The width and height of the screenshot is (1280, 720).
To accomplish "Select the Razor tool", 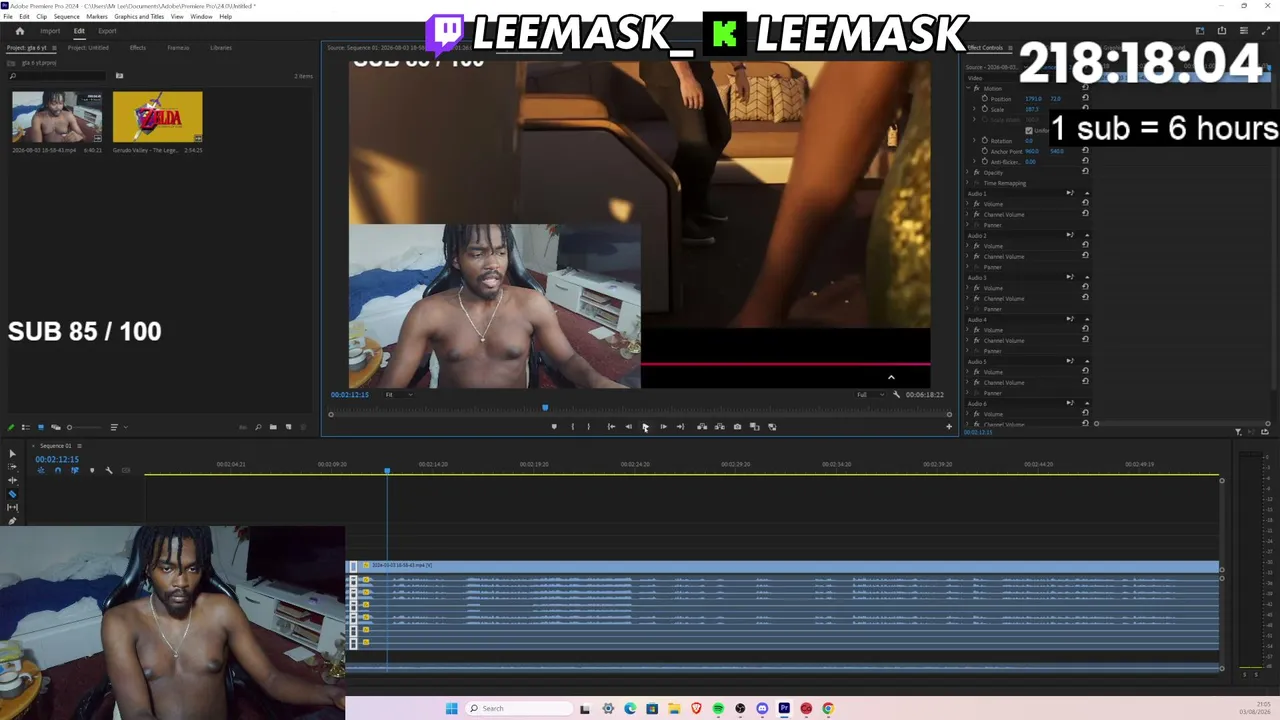I will [x=12, y=494].
